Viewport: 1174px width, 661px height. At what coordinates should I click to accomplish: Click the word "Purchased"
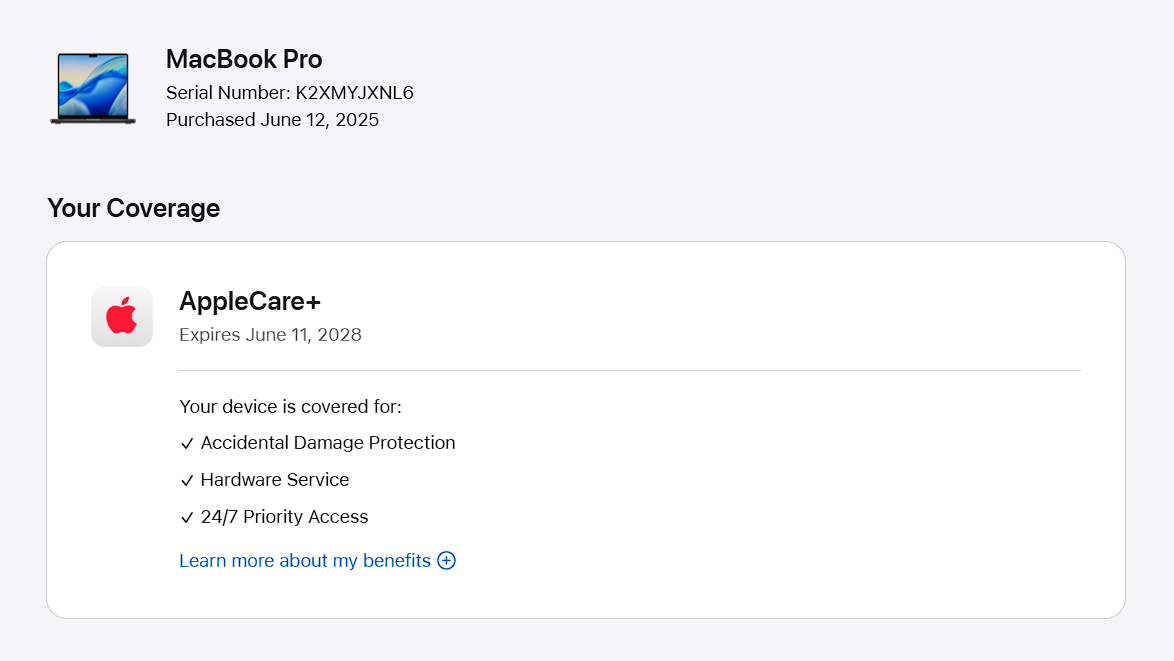pyautogui.click(x=211, y=120)
